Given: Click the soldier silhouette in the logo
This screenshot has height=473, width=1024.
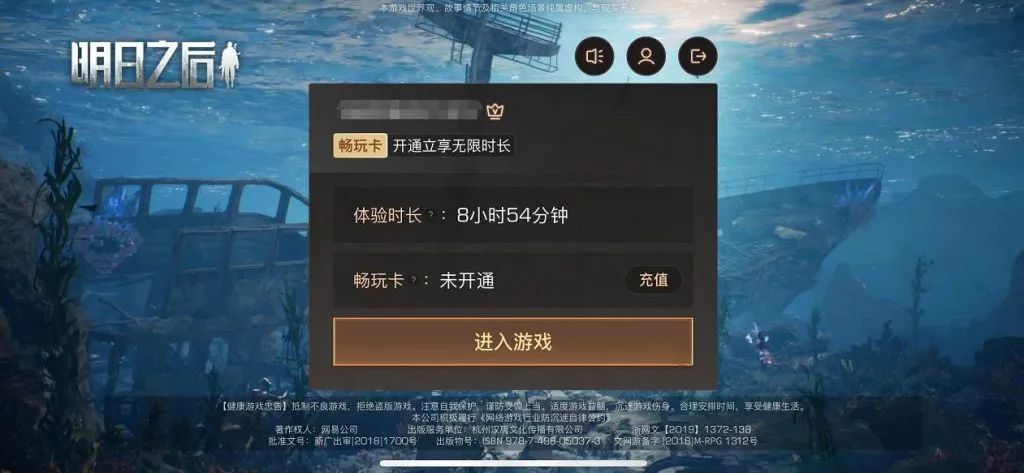Looking at the screenshot, I should [x=229, y=65].
